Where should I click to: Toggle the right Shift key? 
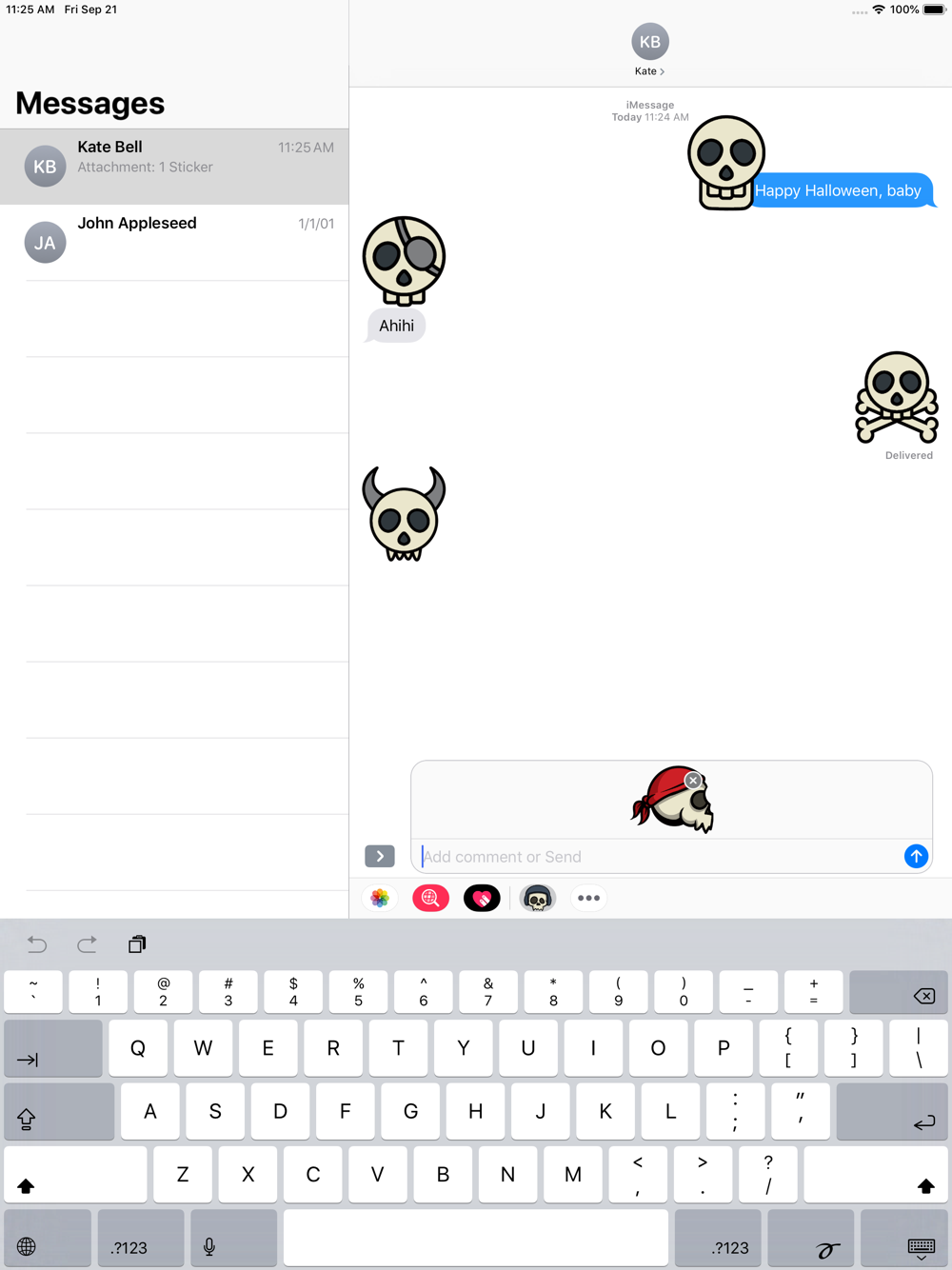(x=876, y=1175)
